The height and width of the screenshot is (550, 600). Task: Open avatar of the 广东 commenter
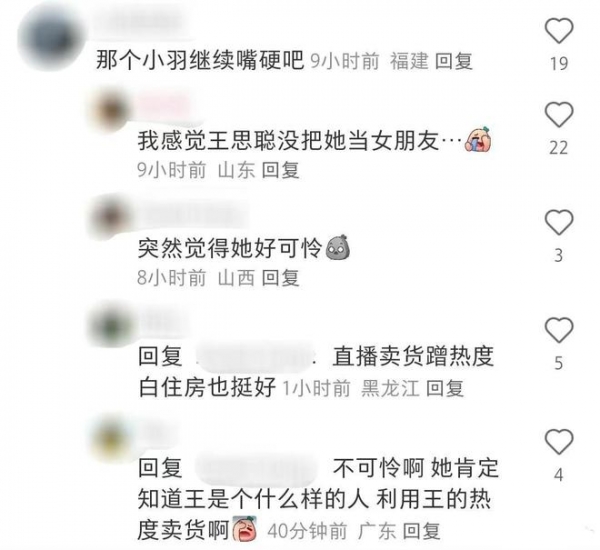click(111, 437)
